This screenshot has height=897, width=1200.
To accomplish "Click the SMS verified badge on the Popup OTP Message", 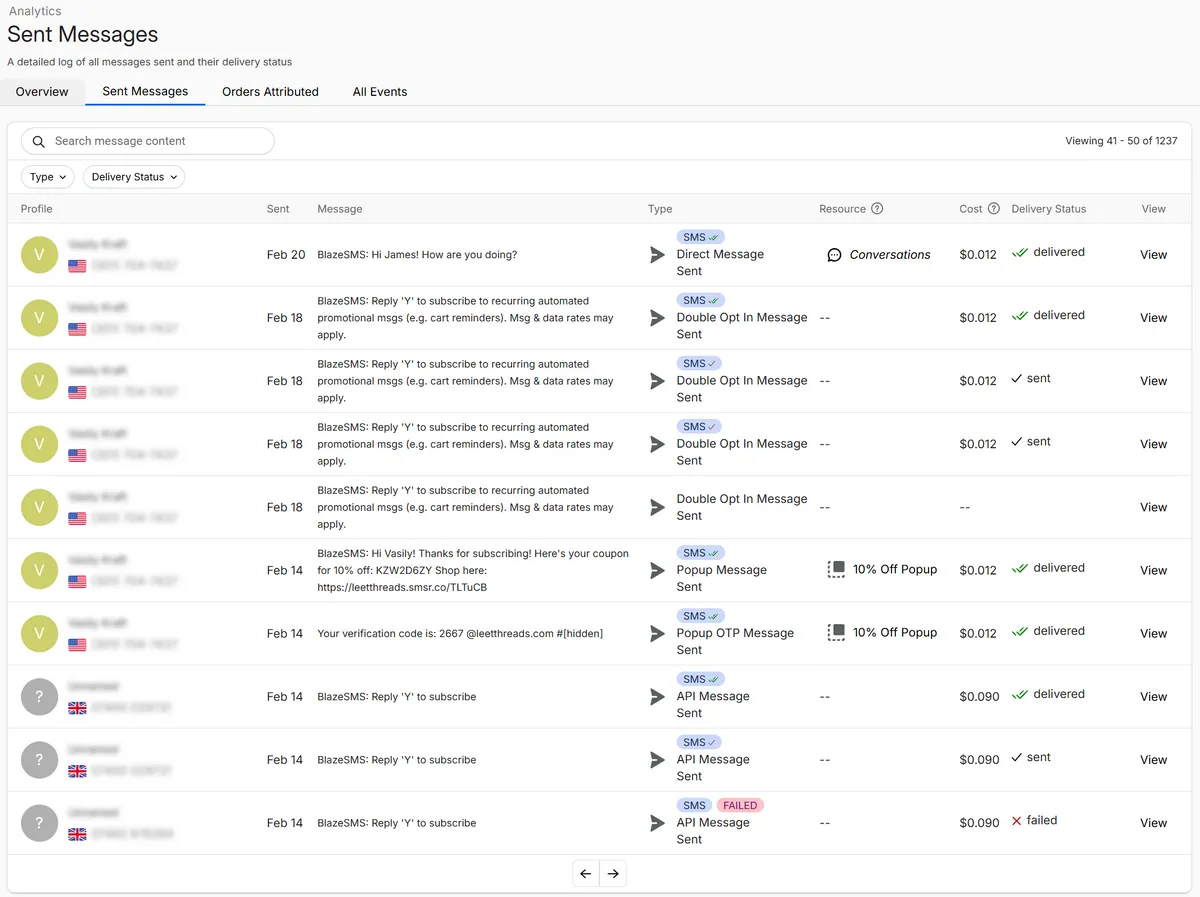I will pos(700,615).
